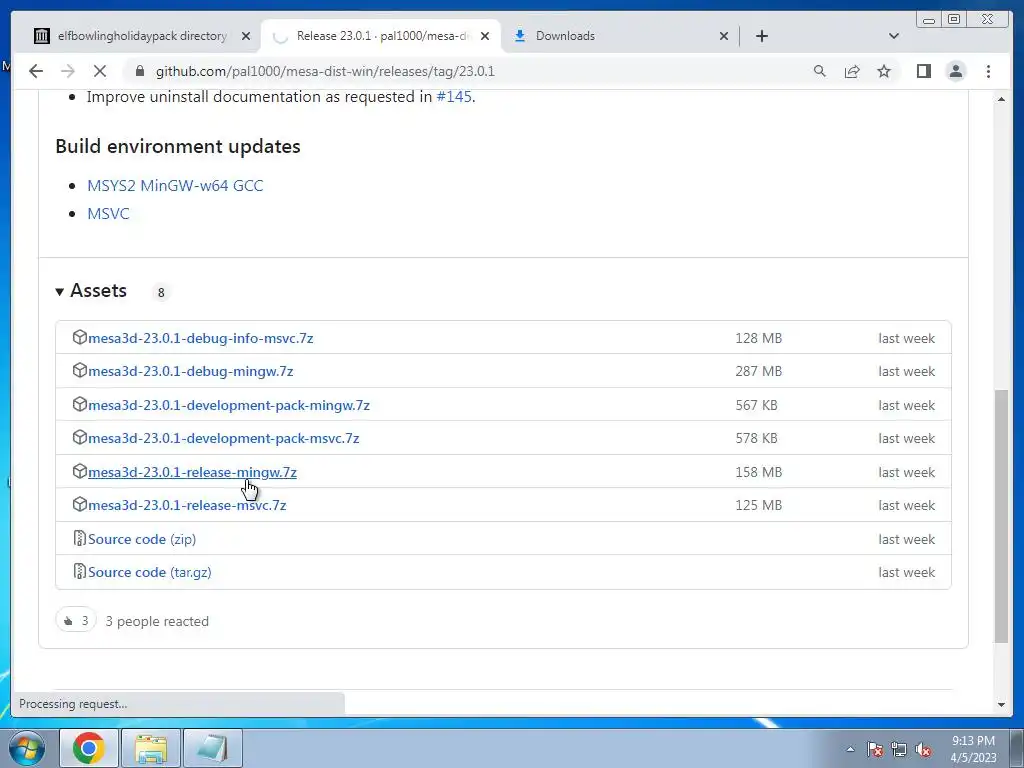
Task: Click the 'last week' date for release-msvc.7z
Action: pos(906,505)
